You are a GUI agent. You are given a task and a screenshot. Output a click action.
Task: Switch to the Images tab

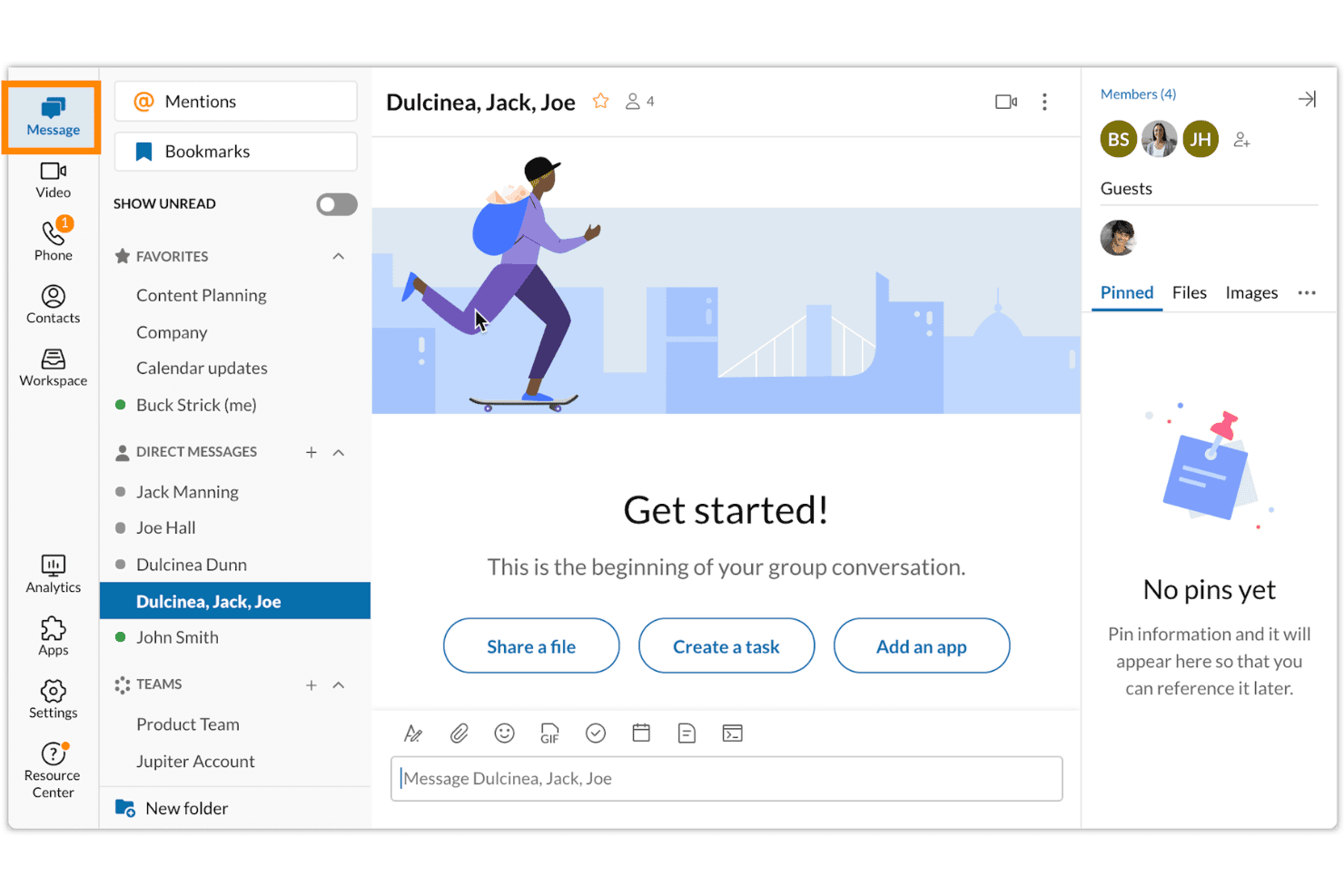pyautogui.click(x=1251, y=292)
